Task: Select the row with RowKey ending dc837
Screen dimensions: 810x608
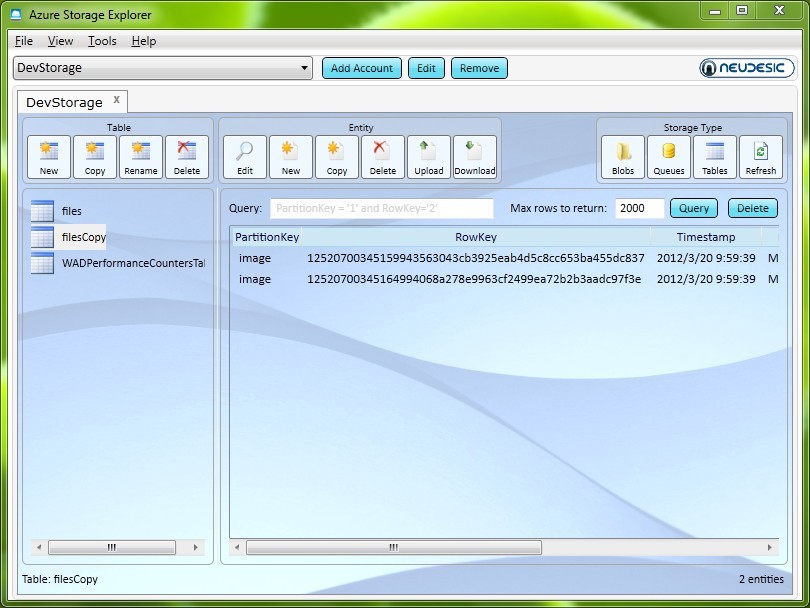Action: coord(505,258)
